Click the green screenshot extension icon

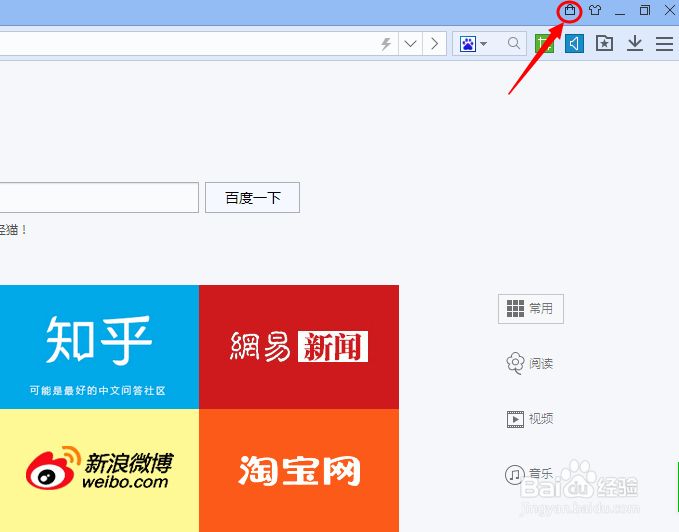[544, 44]
